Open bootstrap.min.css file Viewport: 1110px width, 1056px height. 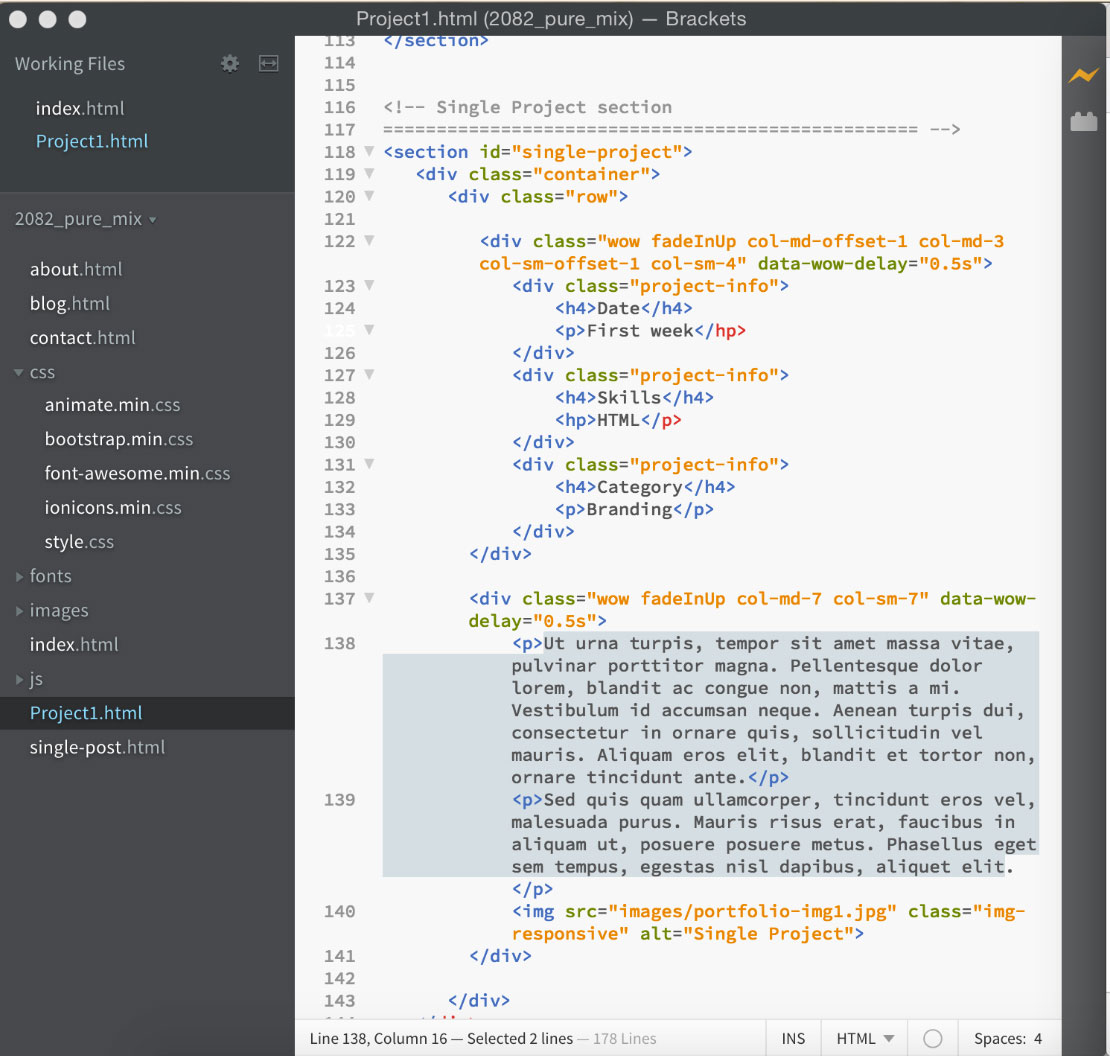point(118,439)
